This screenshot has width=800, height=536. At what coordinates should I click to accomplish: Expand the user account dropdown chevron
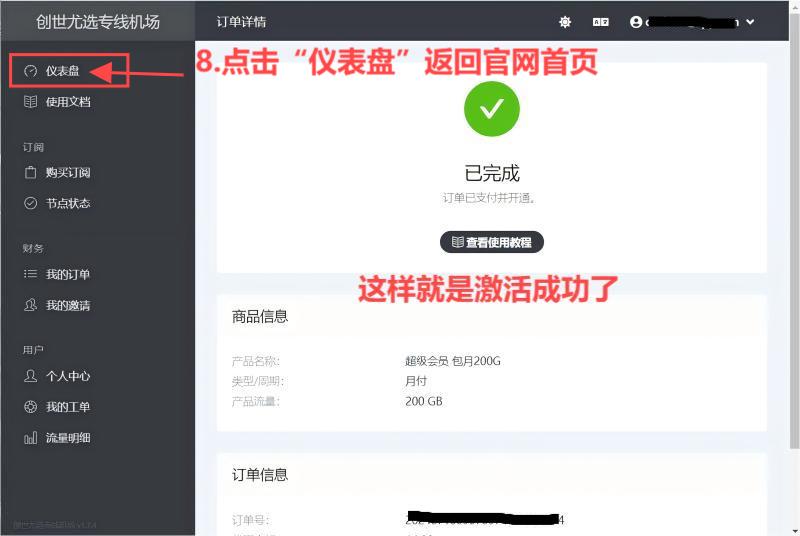click(x=750, y=22)
